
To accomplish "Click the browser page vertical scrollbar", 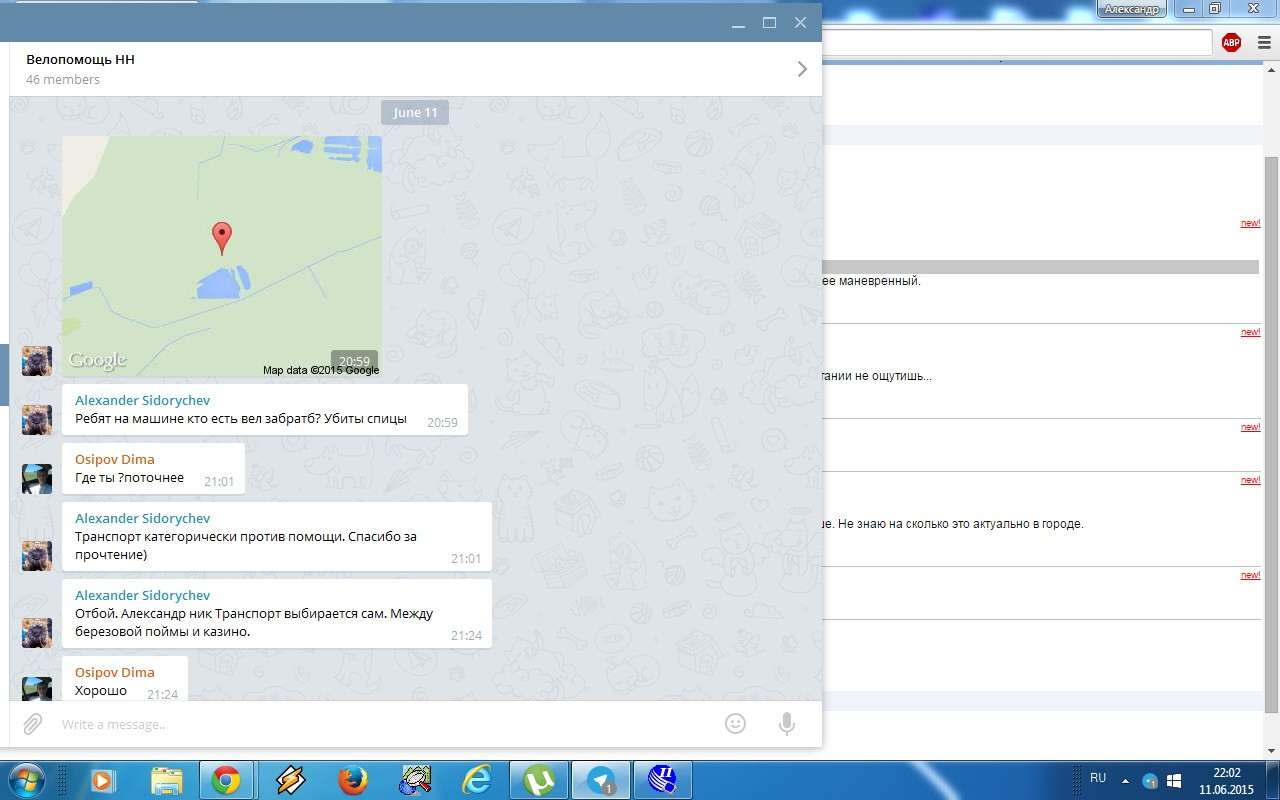I will pyautogui.click(x=1271, y=400).
